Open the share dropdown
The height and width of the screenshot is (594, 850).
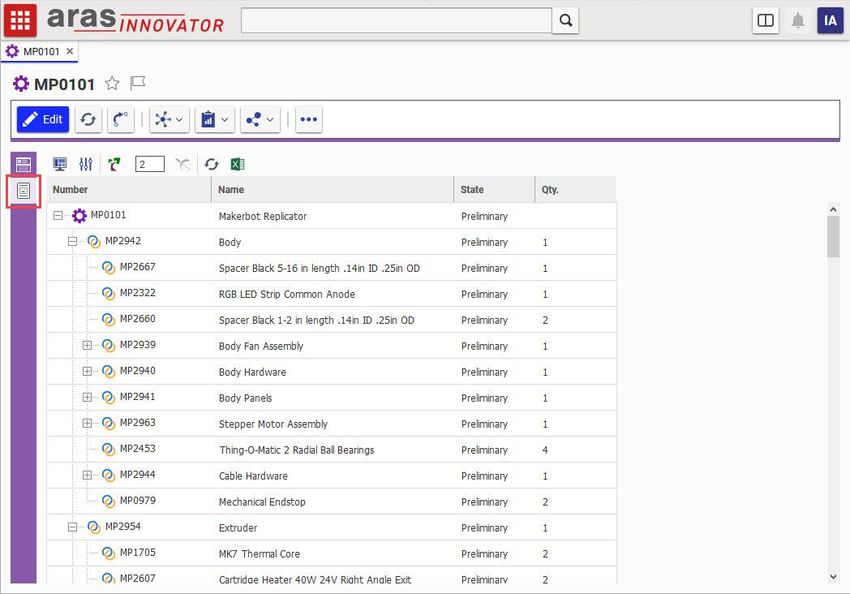point(260,119)
